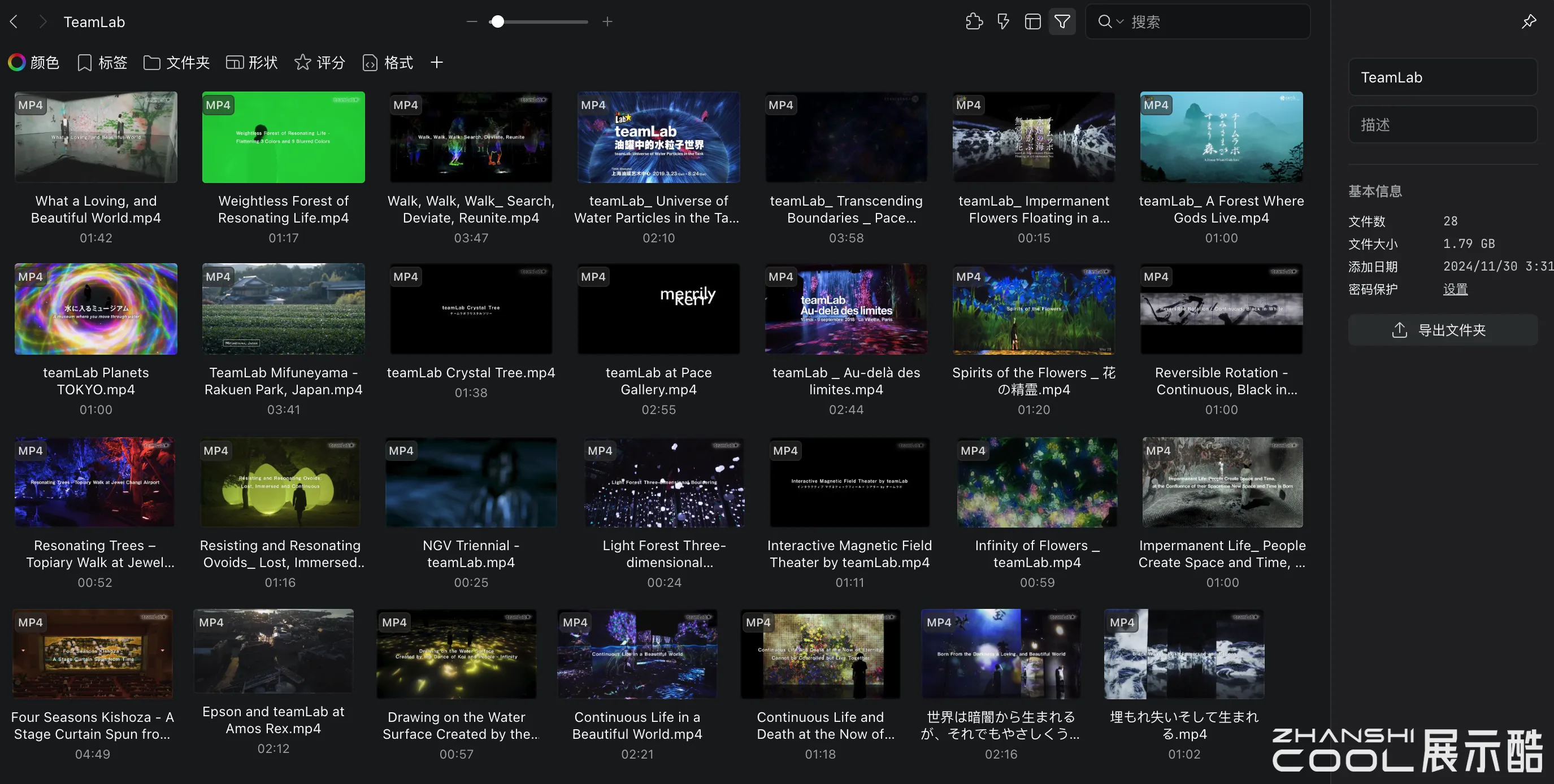The width and height of the screenshot is (1554, 784).
Task: Select the Four Seasons Kishoza thumbnail
Action: pyautogui.click(x=93, y=654)
